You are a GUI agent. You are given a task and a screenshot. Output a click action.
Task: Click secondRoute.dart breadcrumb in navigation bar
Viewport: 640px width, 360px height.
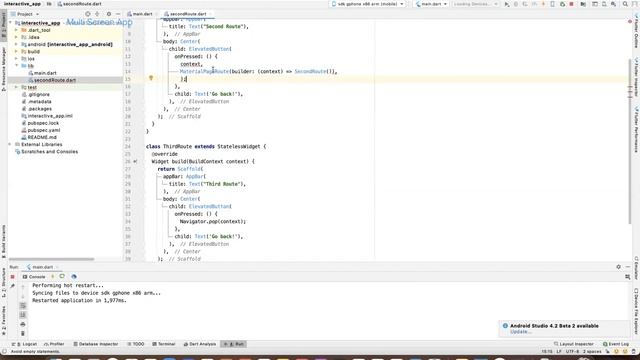point(80,4)
